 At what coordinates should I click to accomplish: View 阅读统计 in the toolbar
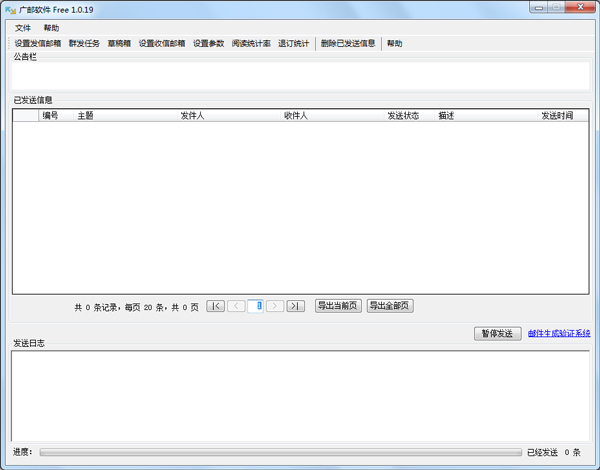coord(251,43)
